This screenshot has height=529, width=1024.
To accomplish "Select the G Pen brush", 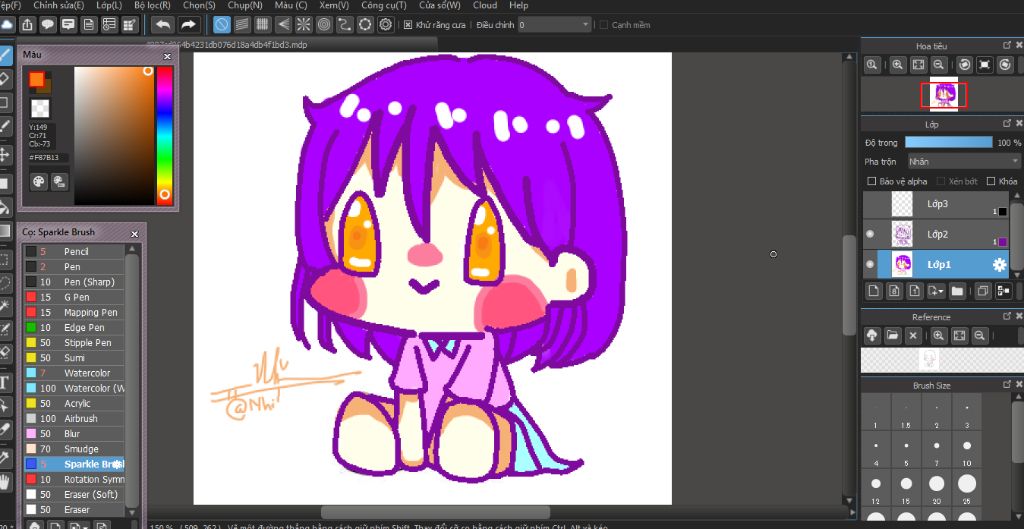I will pos(74,297).
